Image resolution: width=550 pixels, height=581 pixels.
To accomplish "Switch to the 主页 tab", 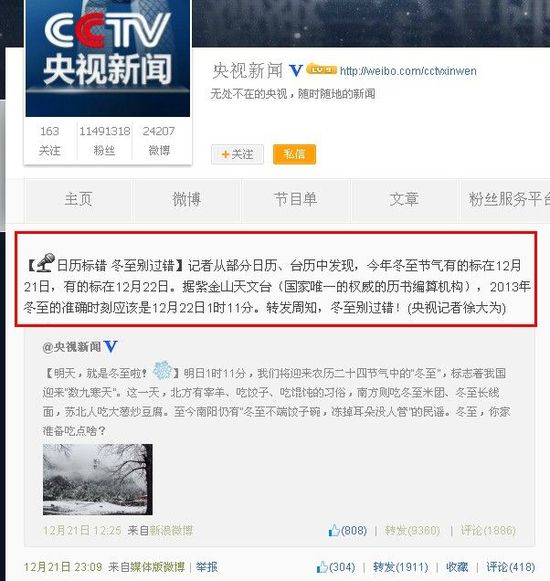I will tap(78, 199).
